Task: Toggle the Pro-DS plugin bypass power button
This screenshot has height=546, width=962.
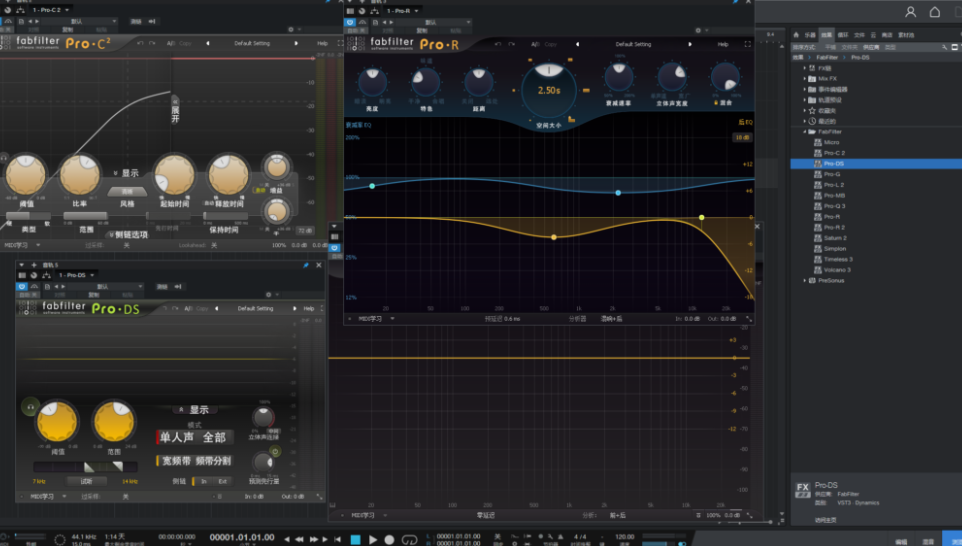Action: click(21, 286)
